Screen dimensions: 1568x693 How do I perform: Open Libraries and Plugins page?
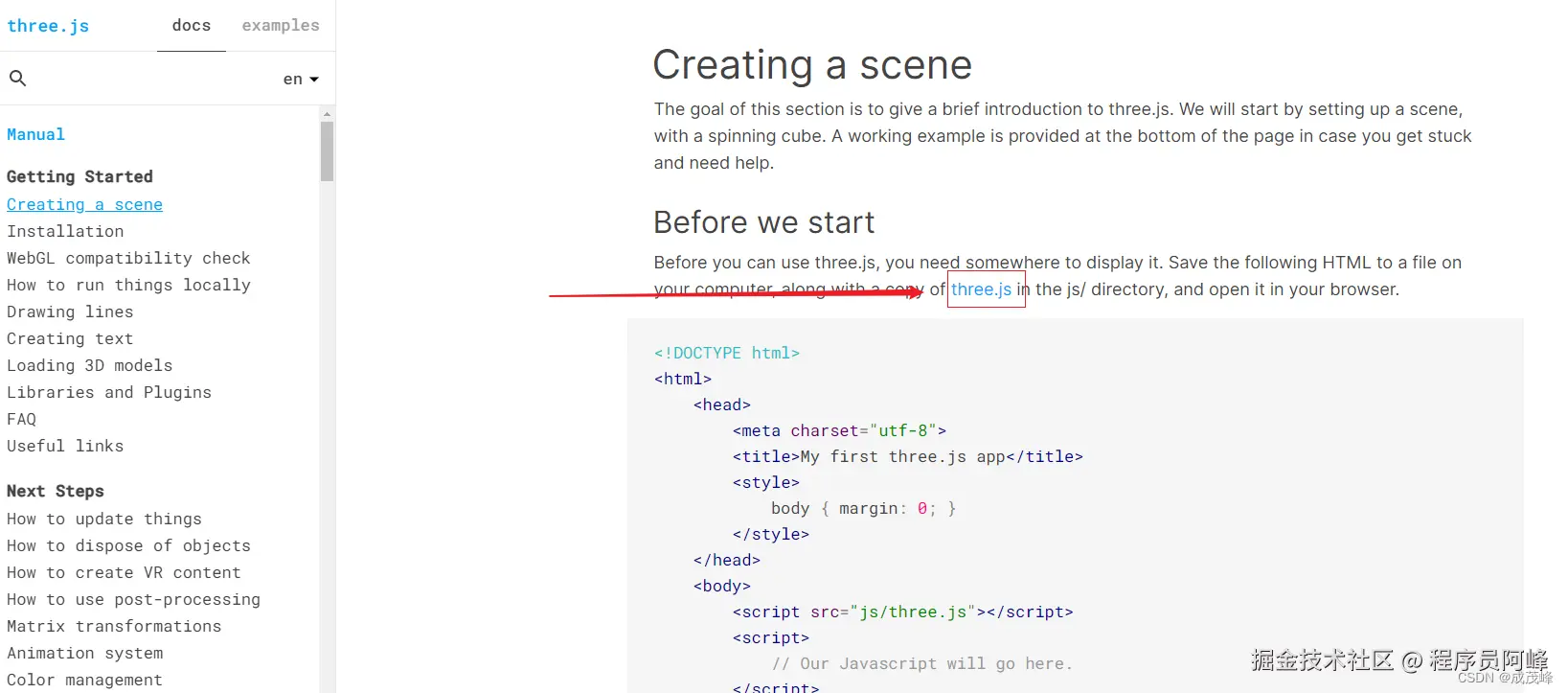109,393
